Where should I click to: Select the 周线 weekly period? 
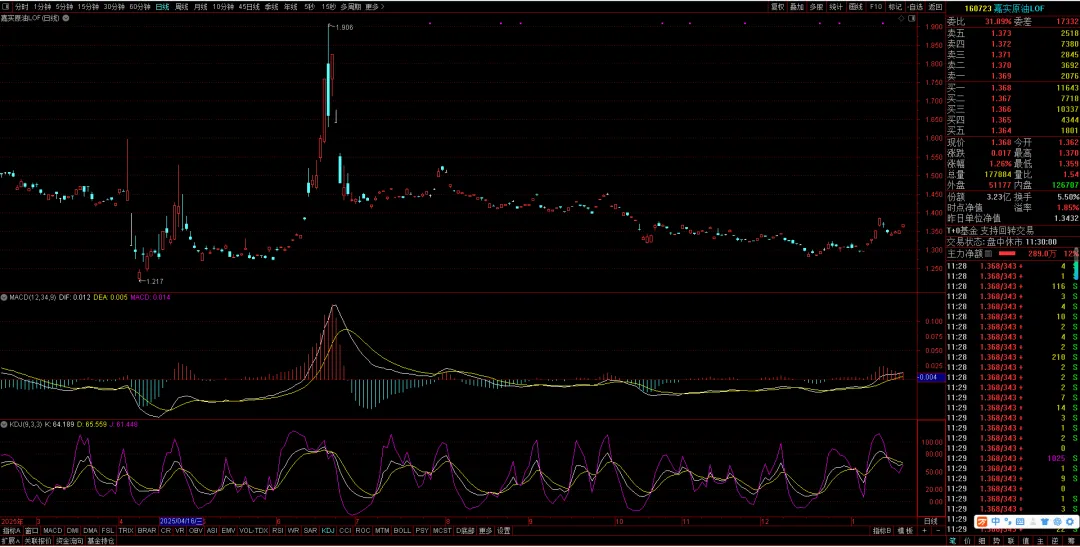point(182,6)
